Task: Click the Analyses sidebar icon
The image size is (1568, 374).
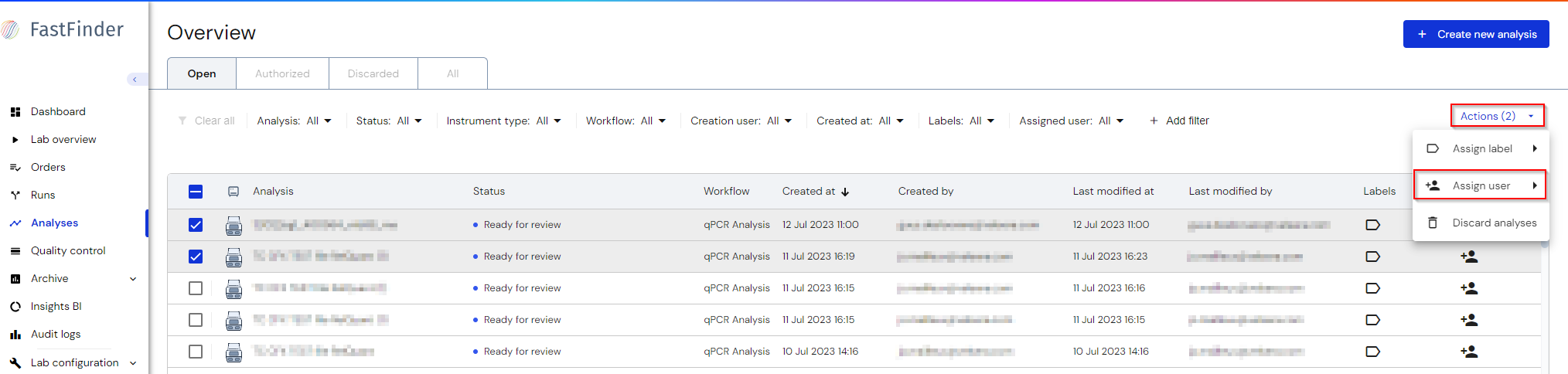Action: coord(15,223)
